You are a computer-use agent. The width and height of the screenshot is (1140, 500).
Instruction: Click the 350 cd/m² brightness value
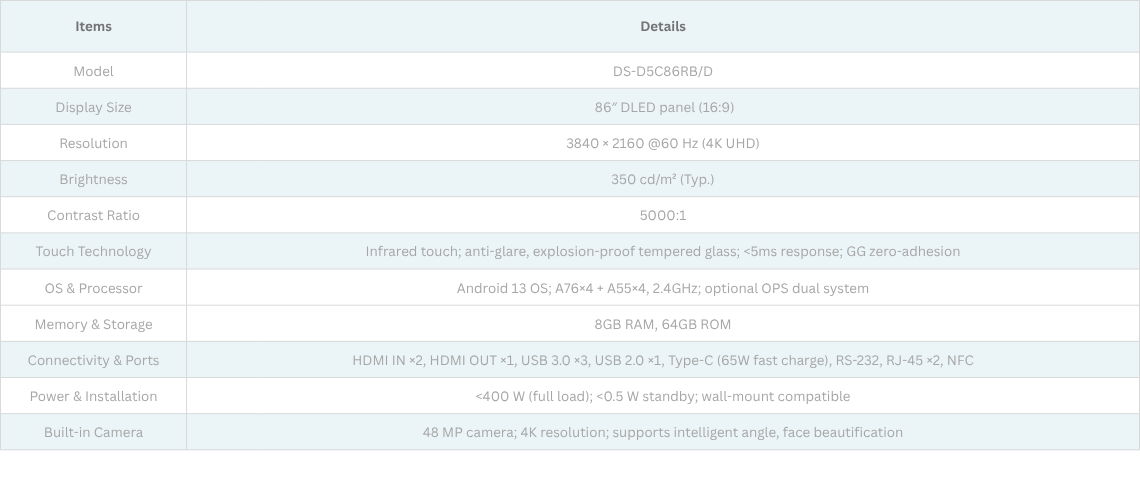pyautogui.click(x=663, y=179)
